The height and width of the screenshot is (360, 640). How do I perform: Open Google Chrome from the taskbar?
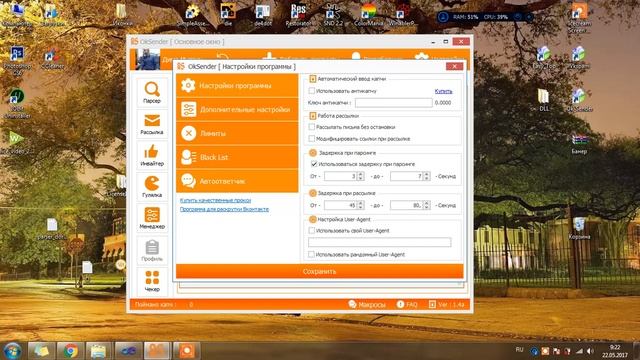[x=71, y=351]
